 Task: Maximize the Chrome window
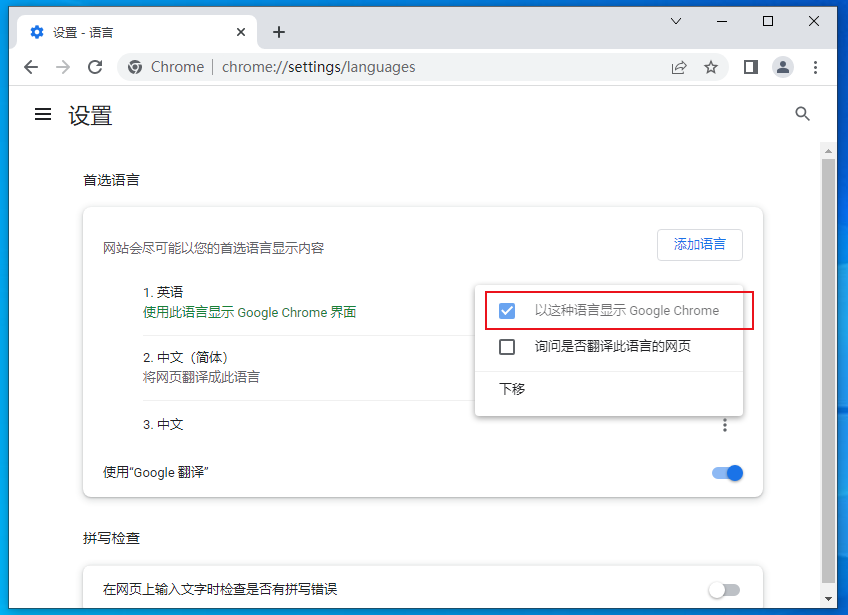pyautogui.click(x=767, y=21)
